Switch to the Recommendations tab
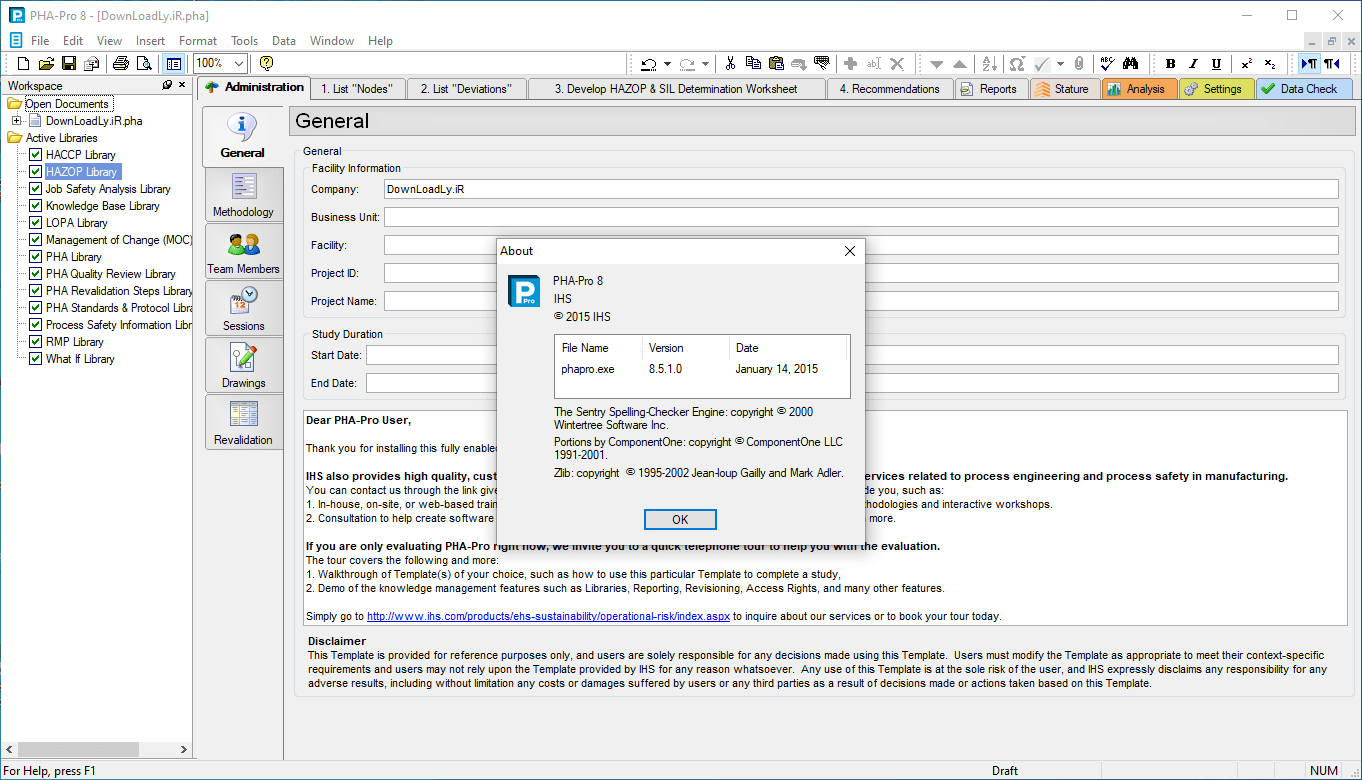Screen dimensions: 1362x780 point(890,88)
